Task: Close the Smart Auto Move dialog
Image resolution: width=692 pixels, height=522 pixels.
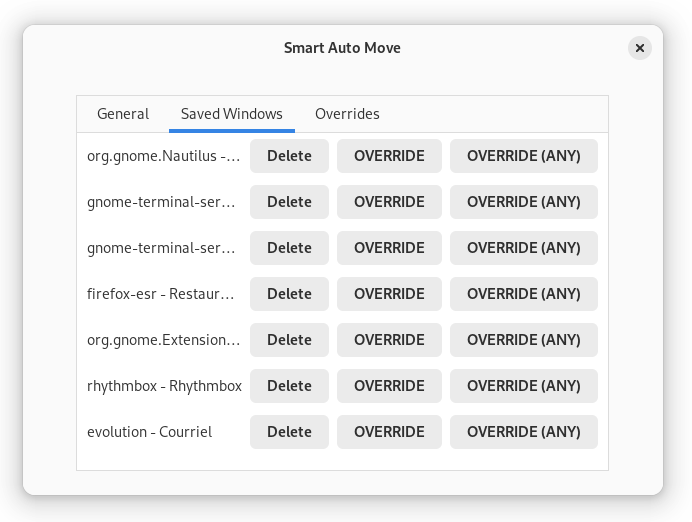Action: 639,48
